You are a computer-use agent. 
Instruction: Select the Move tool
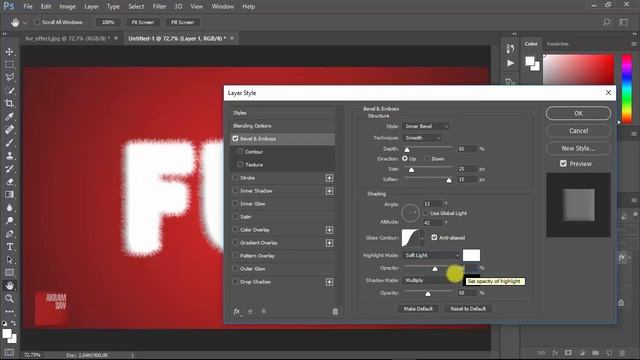(x=9, y=52)
